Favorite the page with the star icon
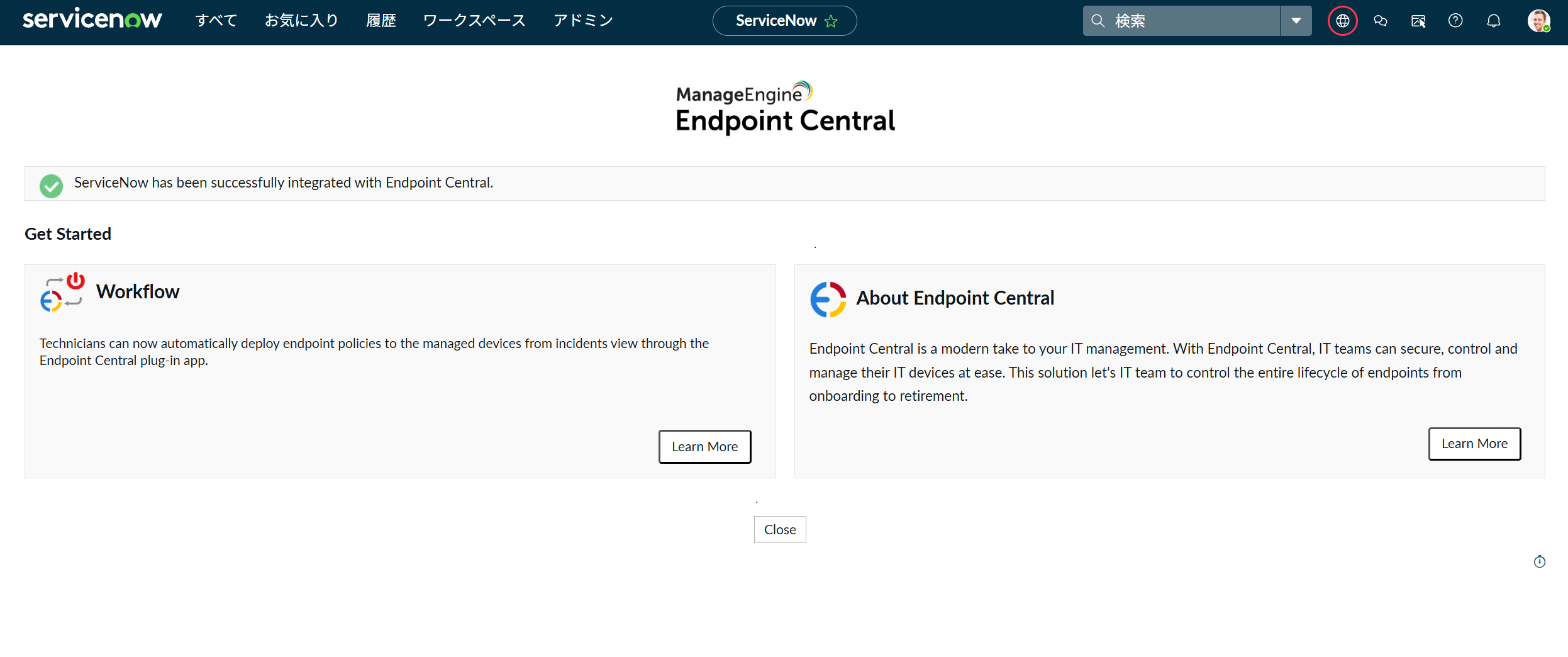 831,21
